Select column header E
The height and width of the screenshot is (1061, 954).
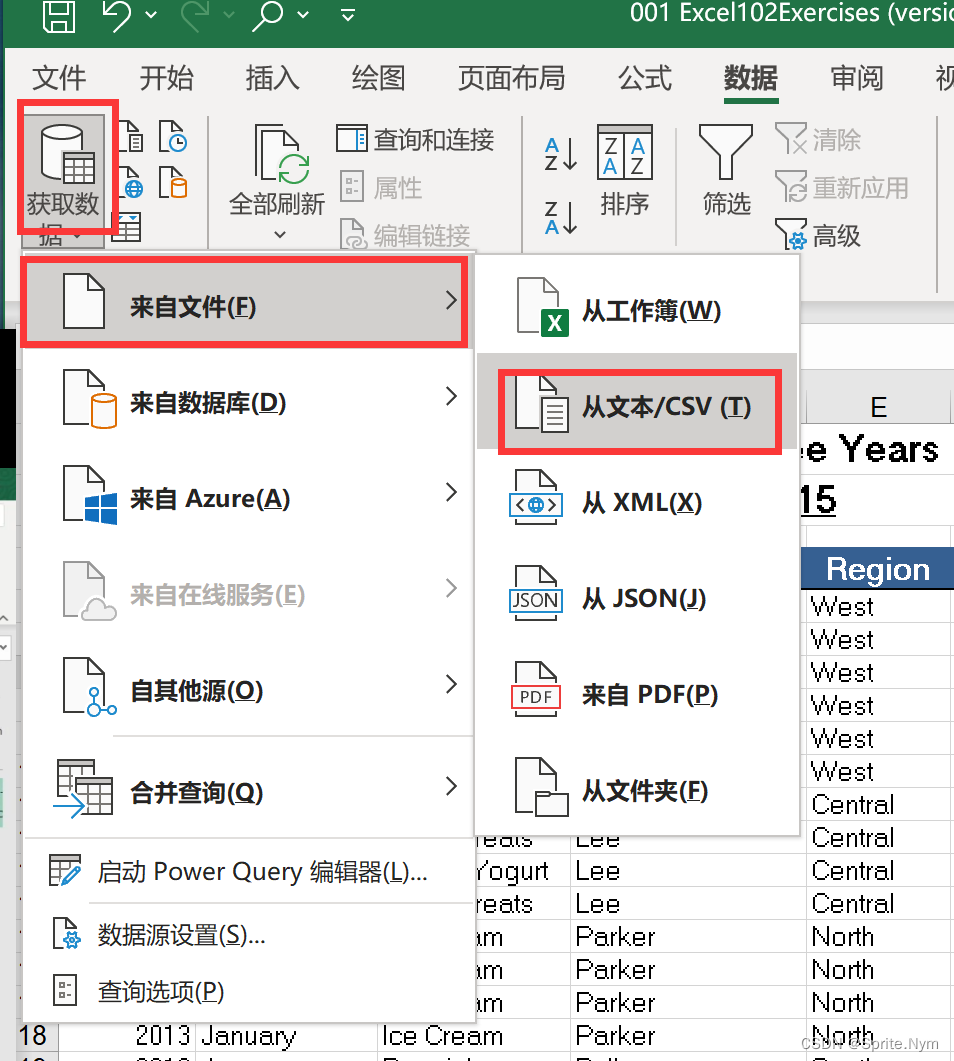click(878, 407)
